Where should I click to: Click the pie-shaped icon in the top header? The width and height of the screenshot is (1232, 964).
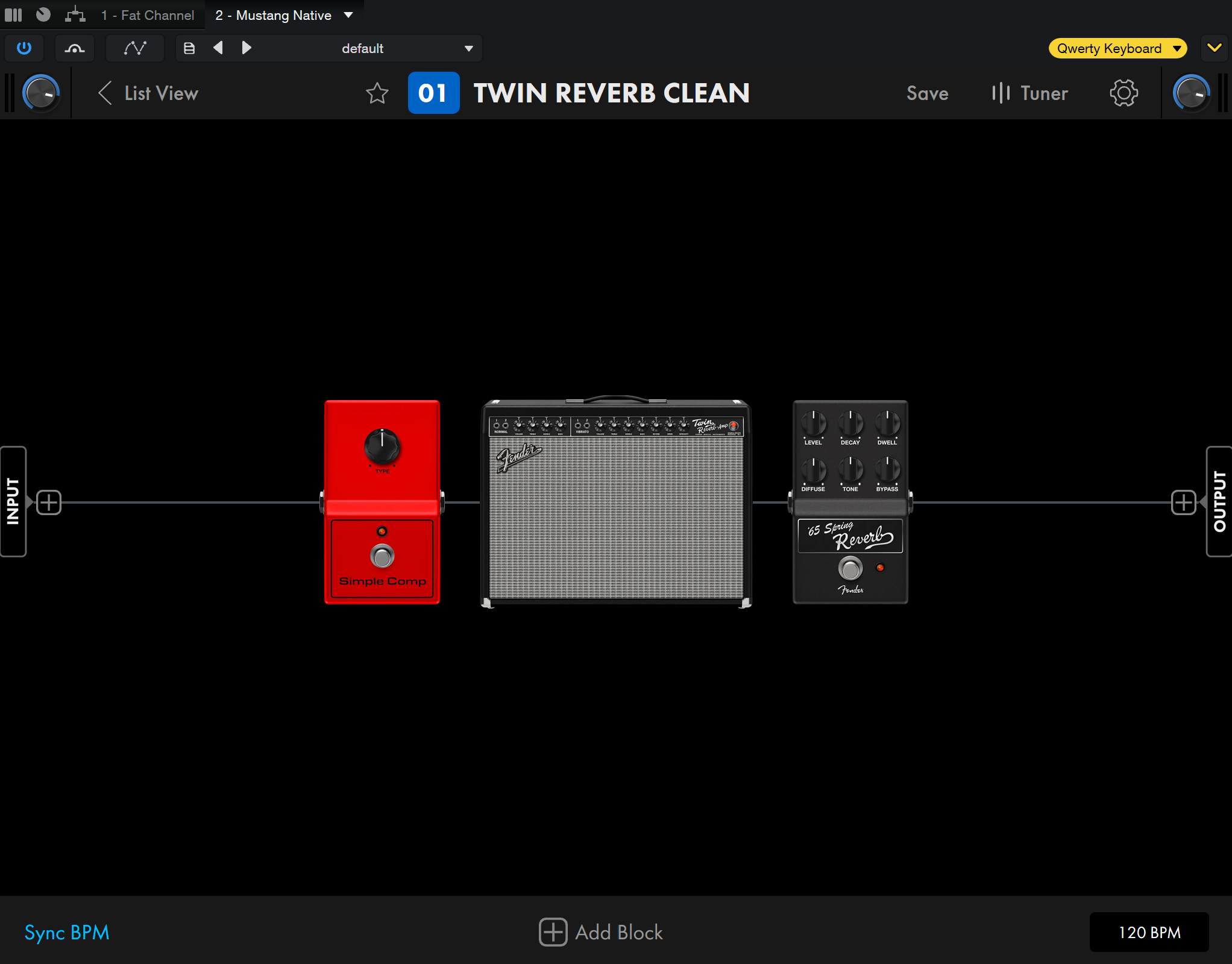[43, 14]
